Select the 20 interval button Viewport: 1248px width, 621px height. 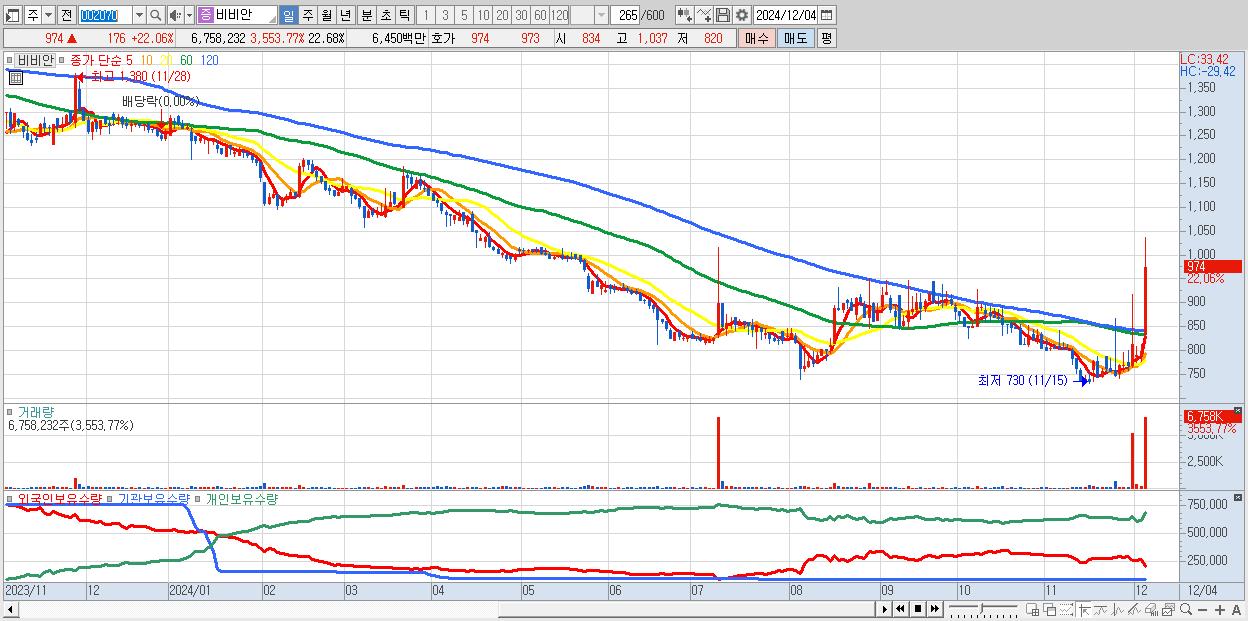(502, 15)
